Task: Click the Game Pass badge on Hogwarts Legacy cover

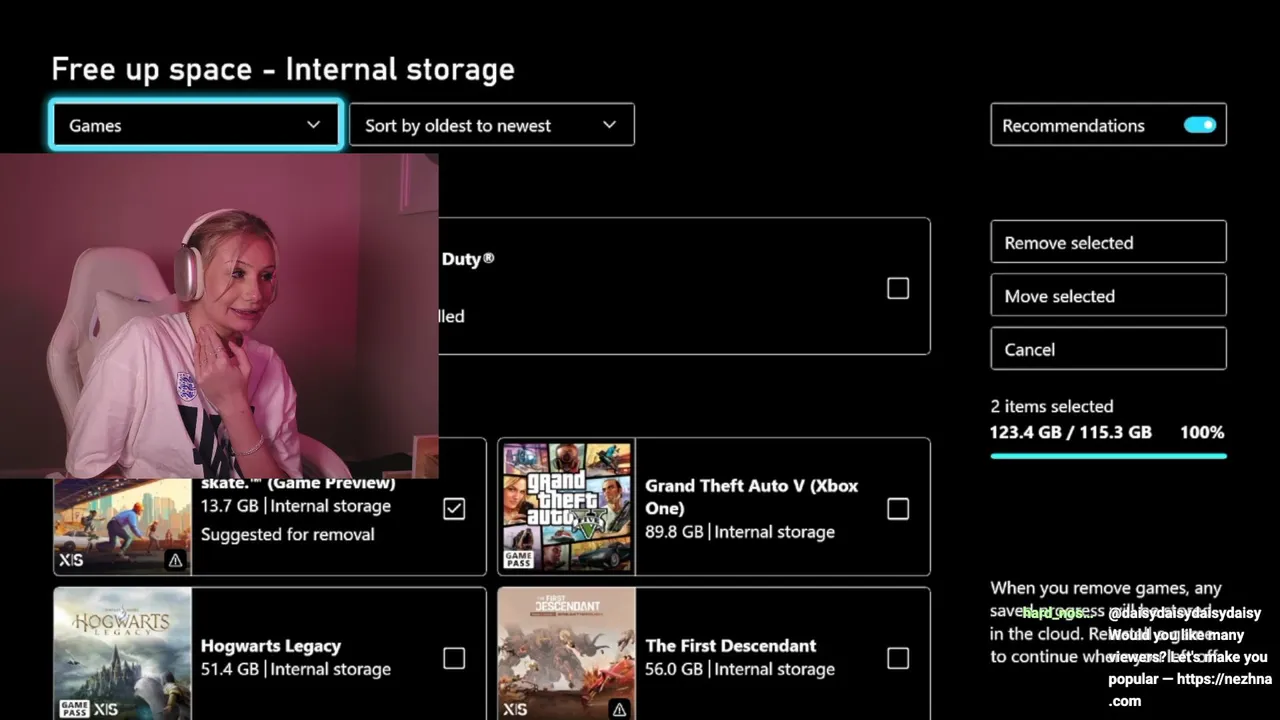Action: pyautogui.click(x=75, y=709)
